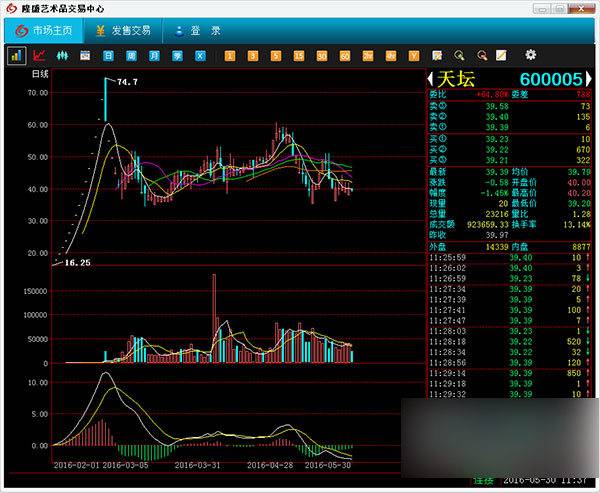Click the stock code 600005
The image size is (600, 493).
tap(551, 79)
